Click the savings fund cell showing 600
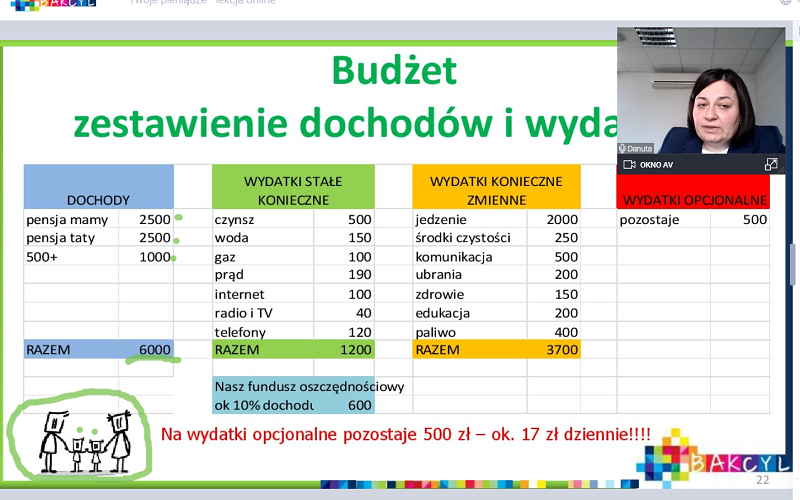Viewport: 800px width, 500px height. tap(358, 405)
